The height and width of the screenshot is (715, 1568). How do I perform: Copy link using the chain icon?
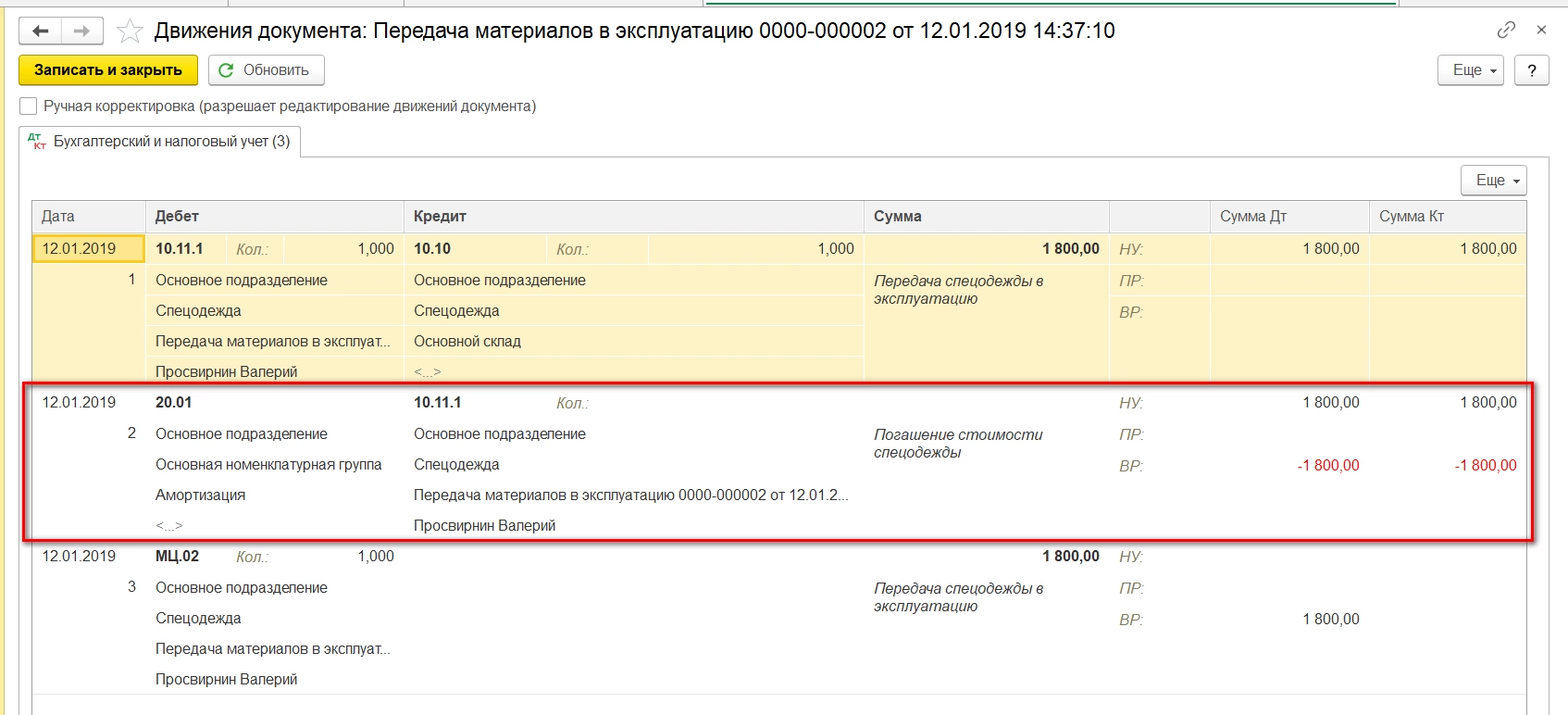click(x=1506, y=30)
